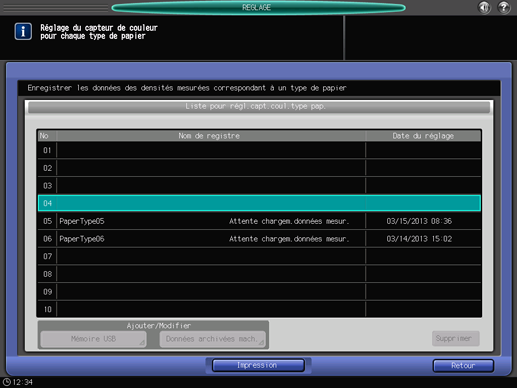This screenshot has width=517, height=388.
Task: Click PaperType05's Attente chargem. status
Action: click(289, 221)
